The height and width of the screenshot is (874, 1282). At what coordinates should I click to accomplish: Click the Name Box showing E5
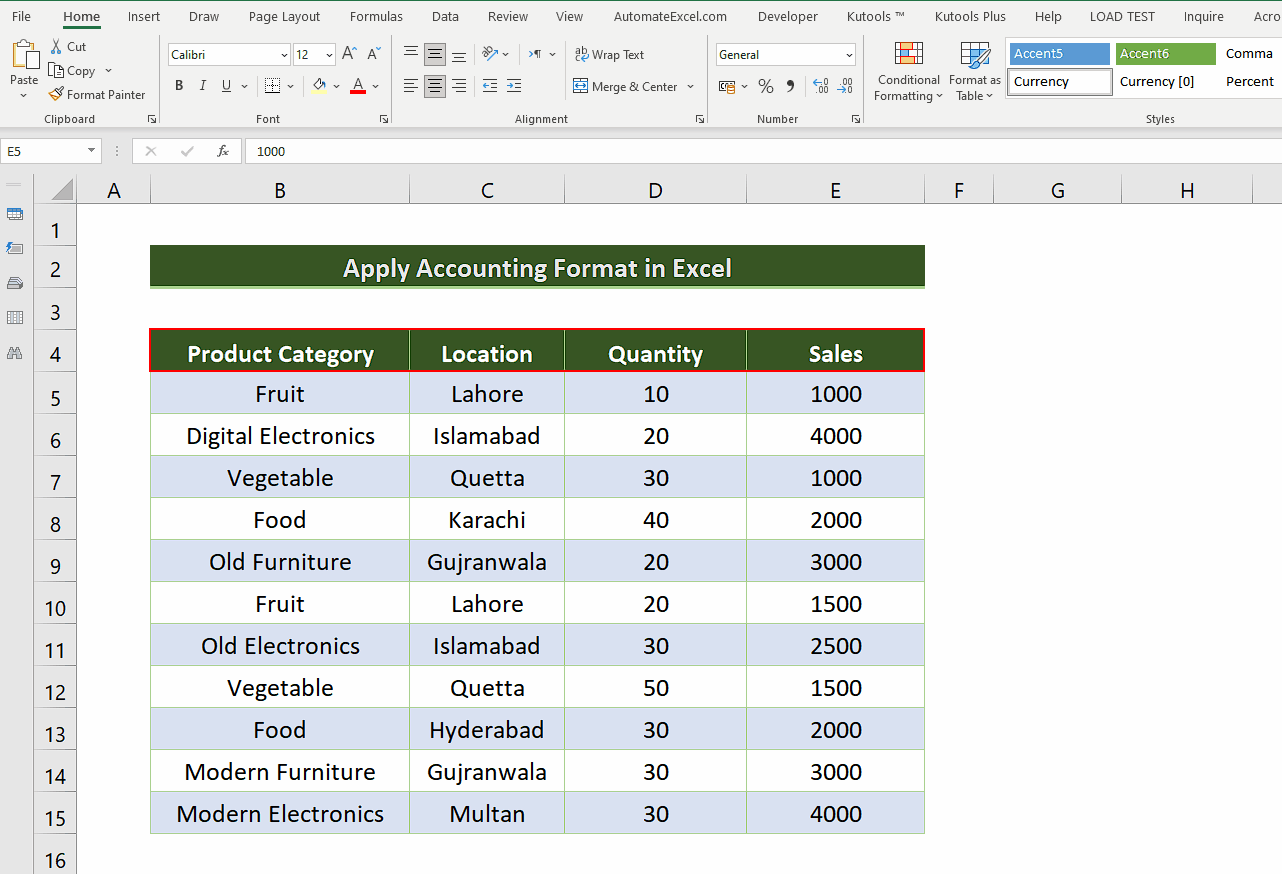[x=45, y=151]
